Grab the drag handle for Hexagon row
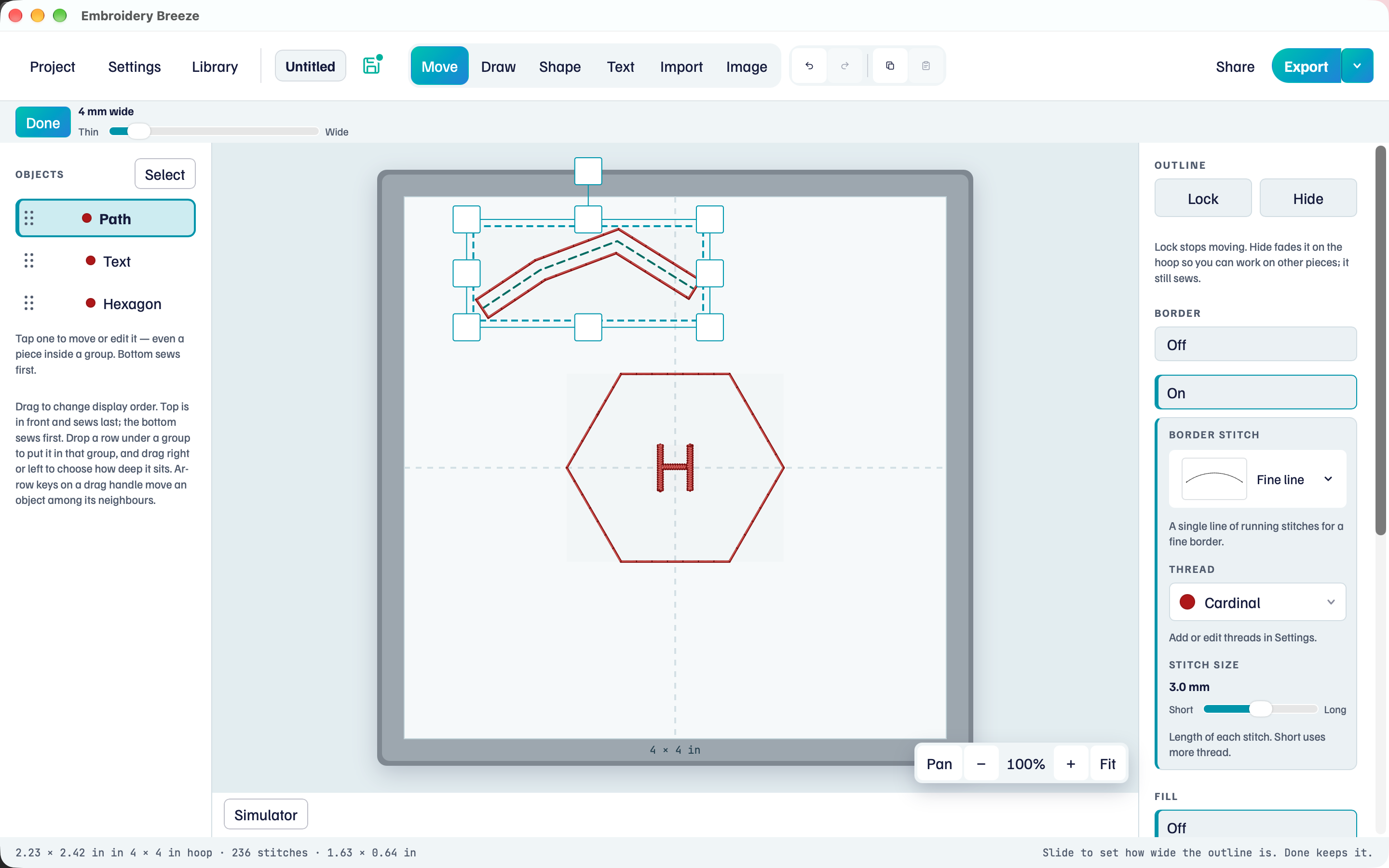The height and width of the screenshot is (868, 1389). [29, 303]
